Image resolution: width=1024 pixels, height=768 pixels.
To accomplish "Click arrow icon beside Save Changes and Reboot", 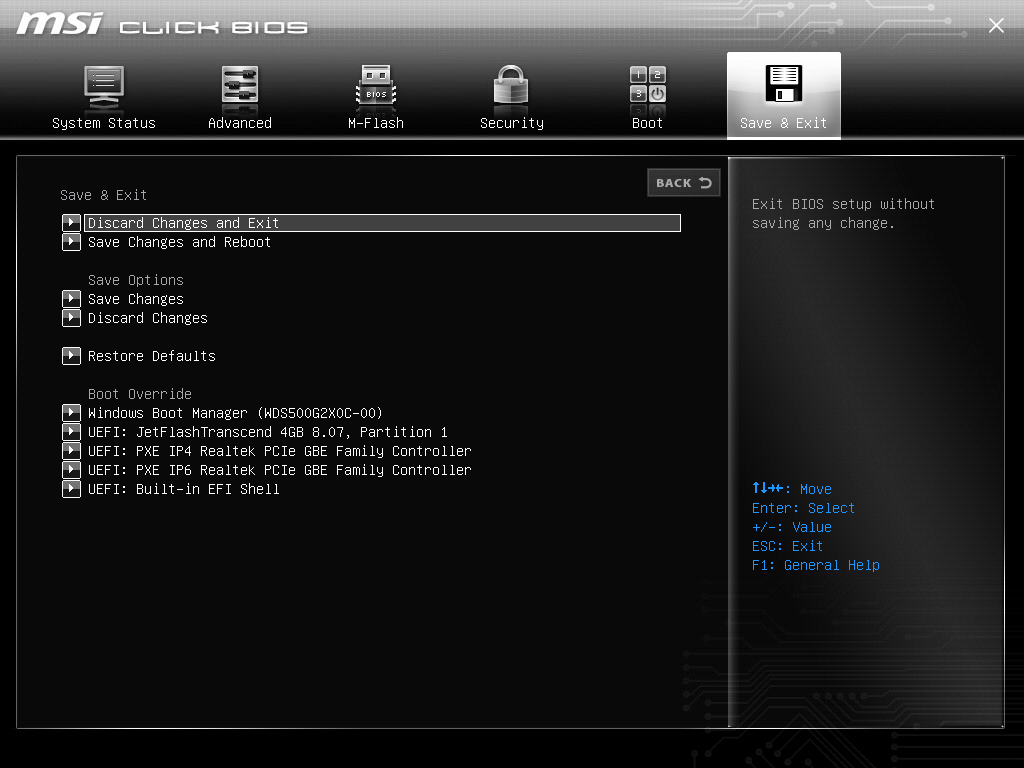I will point(71,242).
